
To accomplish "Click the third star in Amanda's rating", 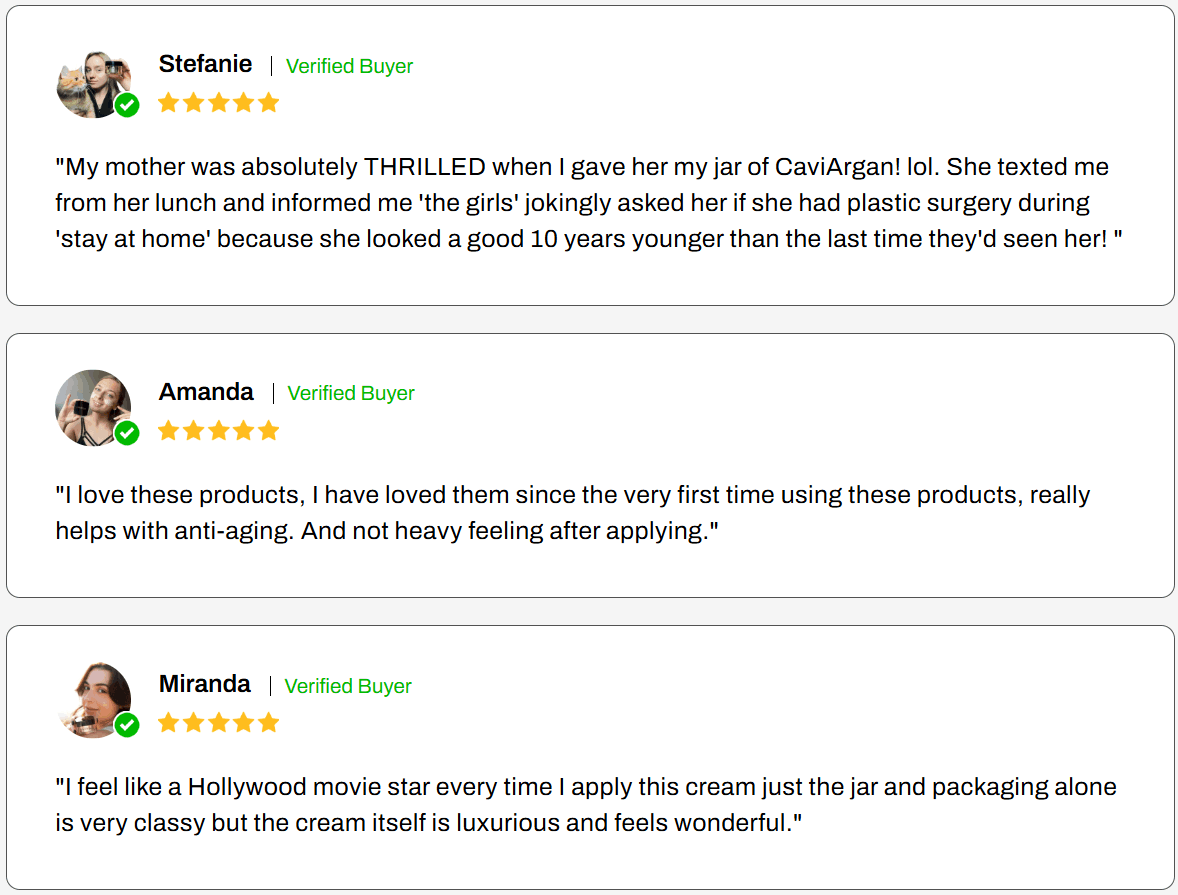I will [x=218, y=431].
